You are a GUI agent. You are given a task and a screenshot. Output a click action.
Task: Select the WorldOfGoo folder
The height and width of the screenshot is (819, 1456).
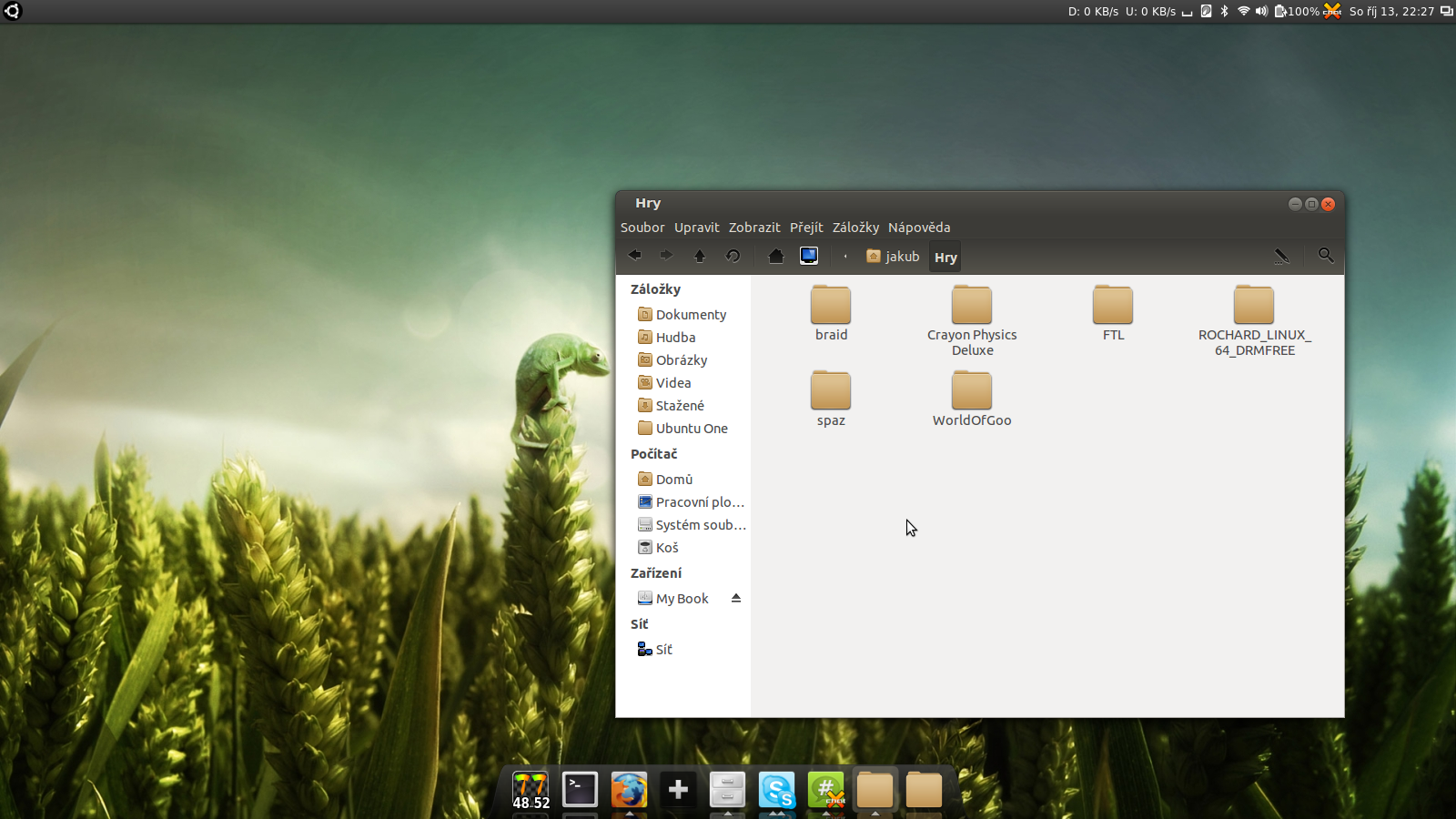(x=972, y=399)
